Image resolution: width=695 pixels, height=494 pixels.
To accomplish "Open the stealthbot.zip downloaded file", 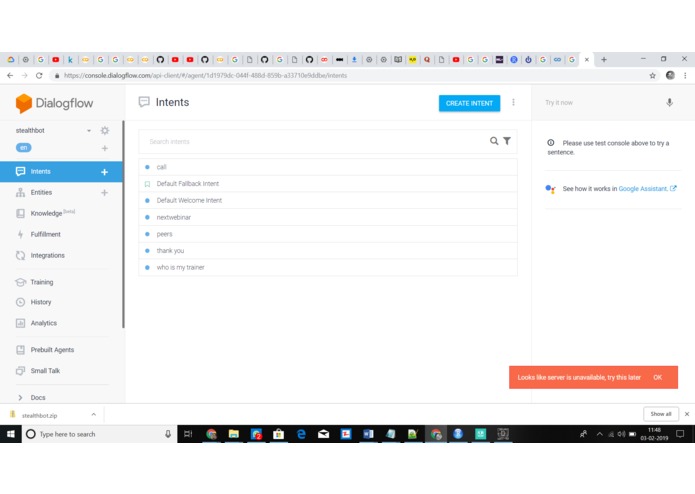I will (x=39, y=416).
